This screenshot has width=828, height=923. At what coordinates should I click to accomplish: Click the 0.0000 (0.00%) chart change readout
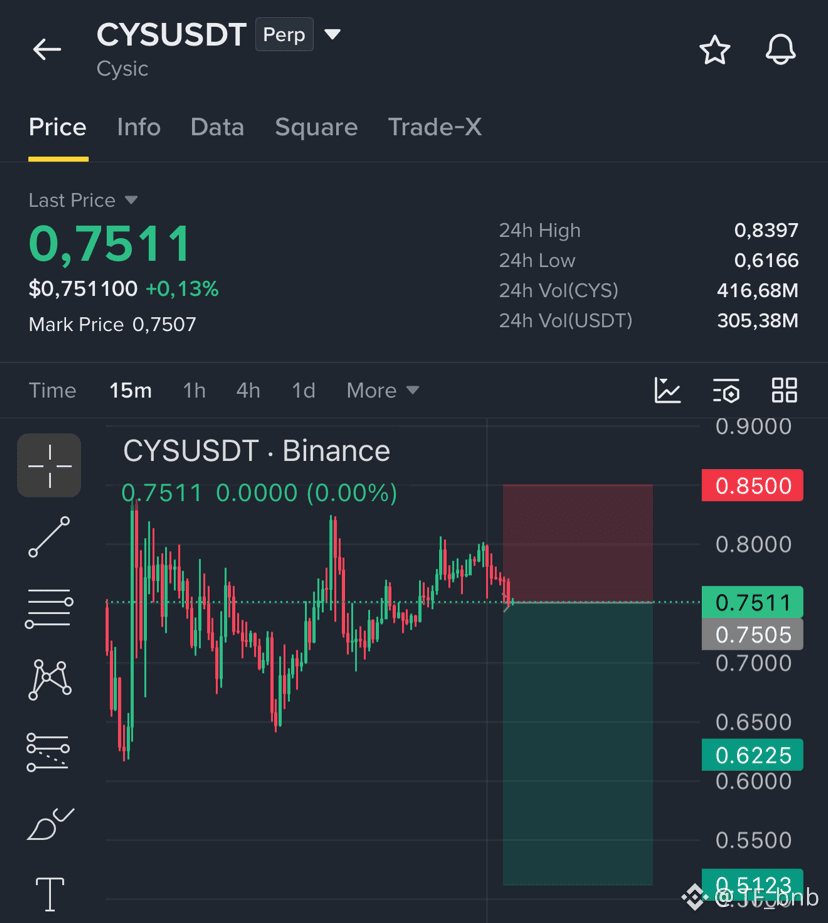[307, 493]
